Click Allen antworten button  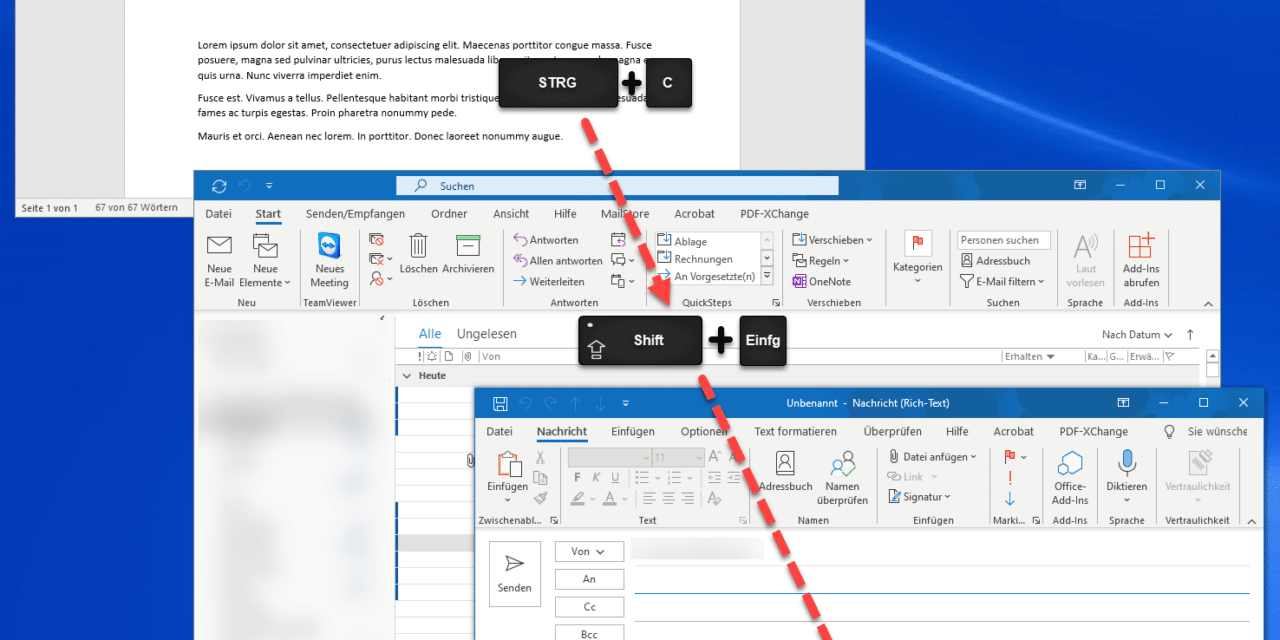tap(558, 261)
